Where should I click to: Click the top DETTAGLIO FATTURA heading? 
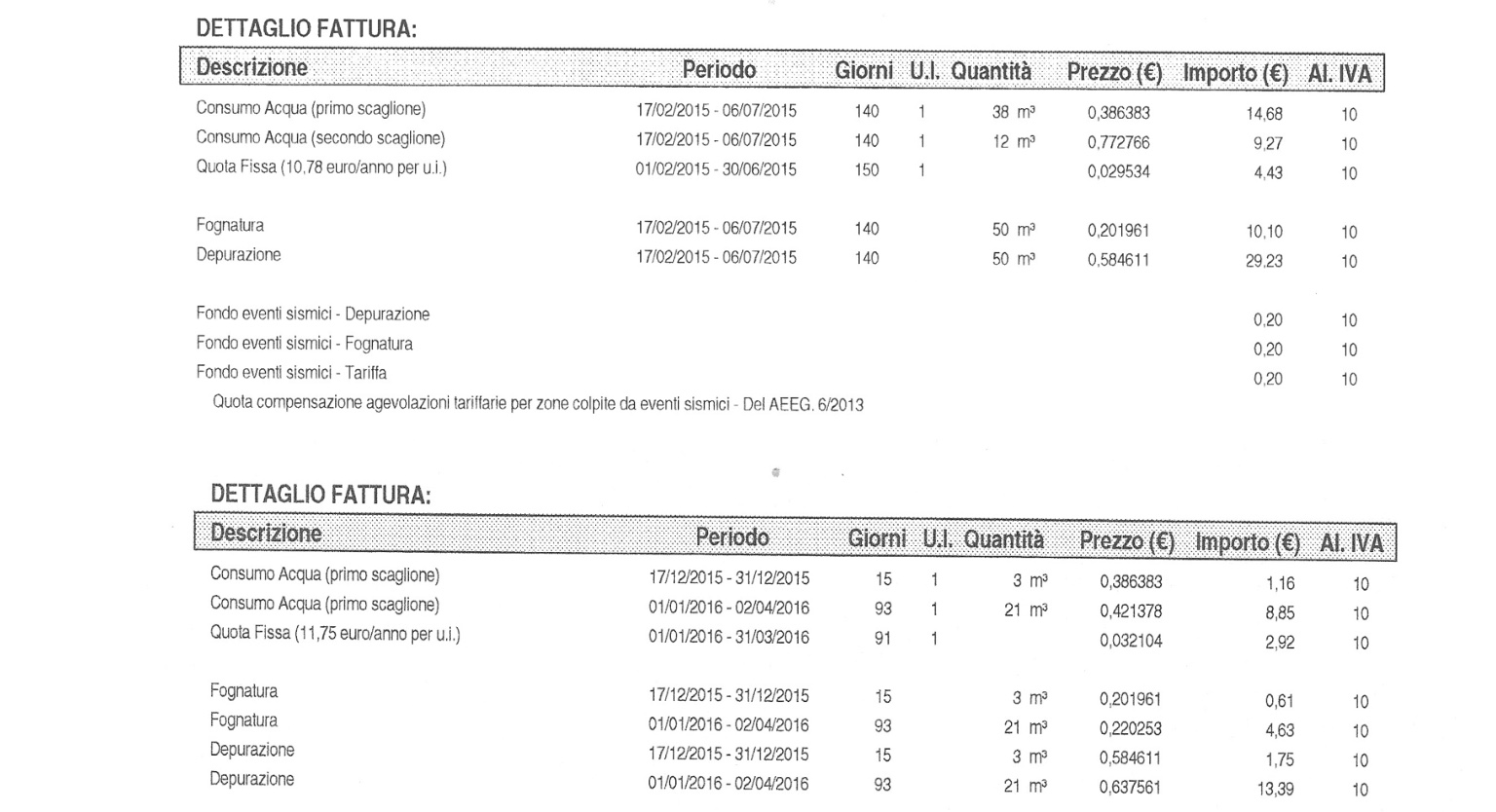306,29
